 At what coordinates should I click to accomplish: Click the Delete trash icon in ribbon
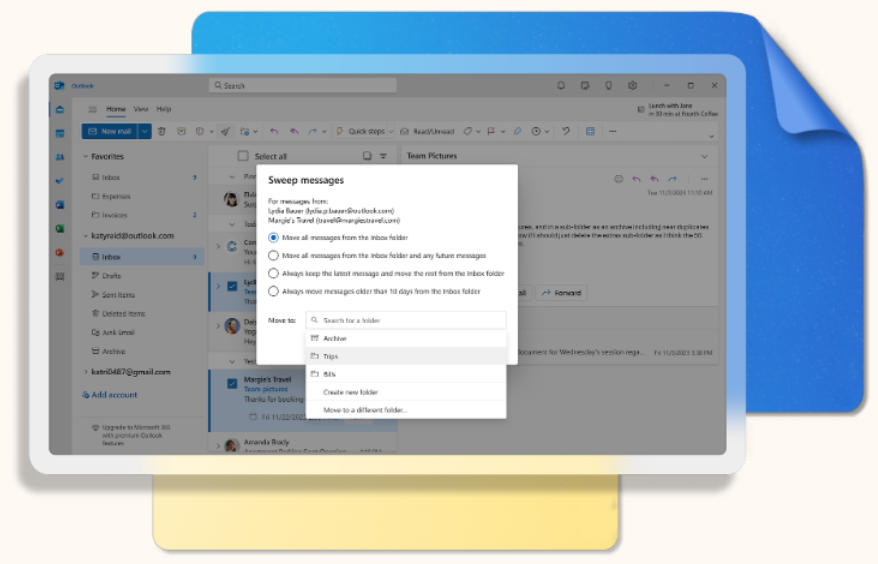(x=163, y=131)
